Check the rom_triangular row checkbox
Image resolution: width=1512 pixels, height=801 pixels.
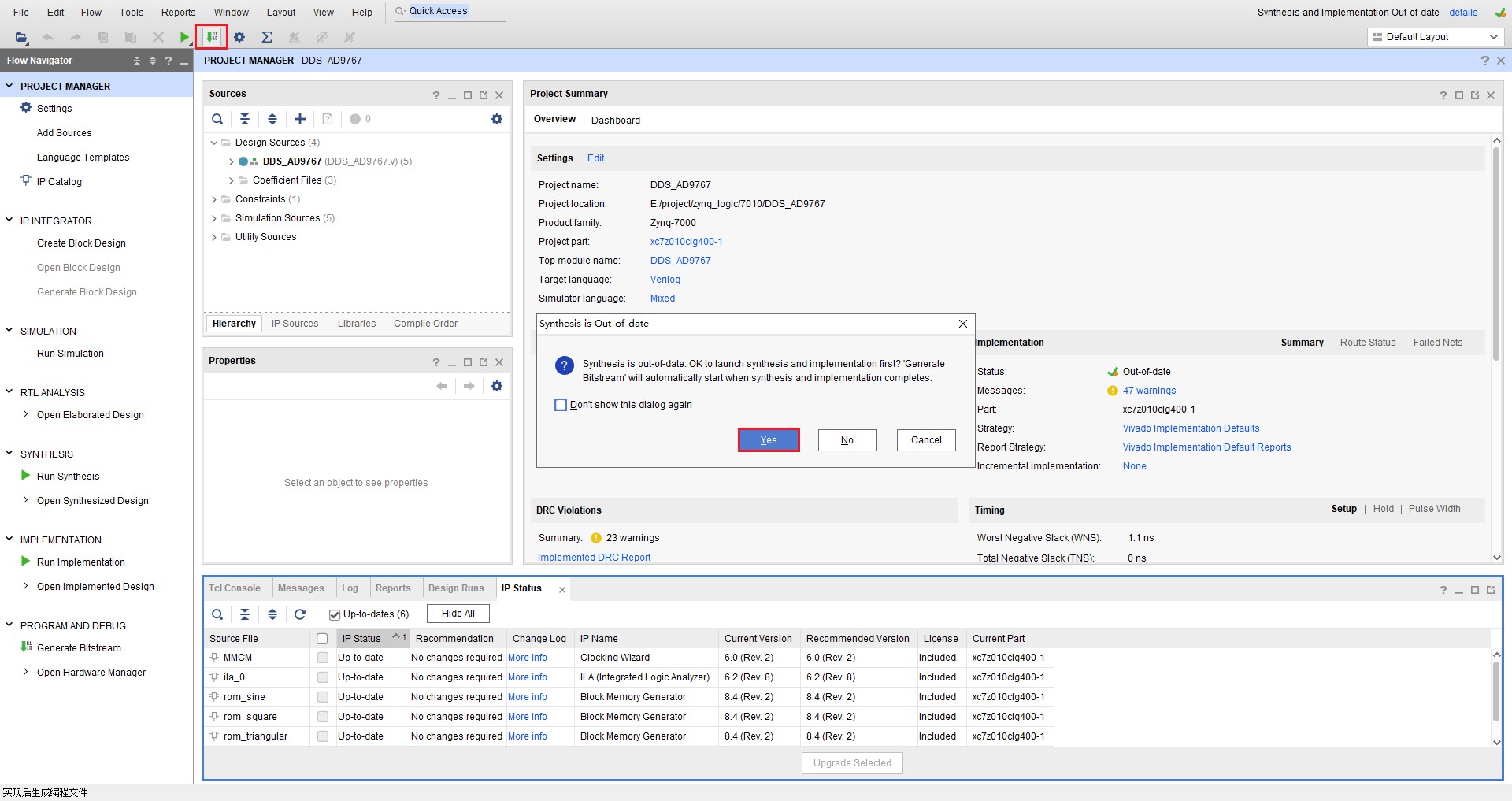[323, 736]
